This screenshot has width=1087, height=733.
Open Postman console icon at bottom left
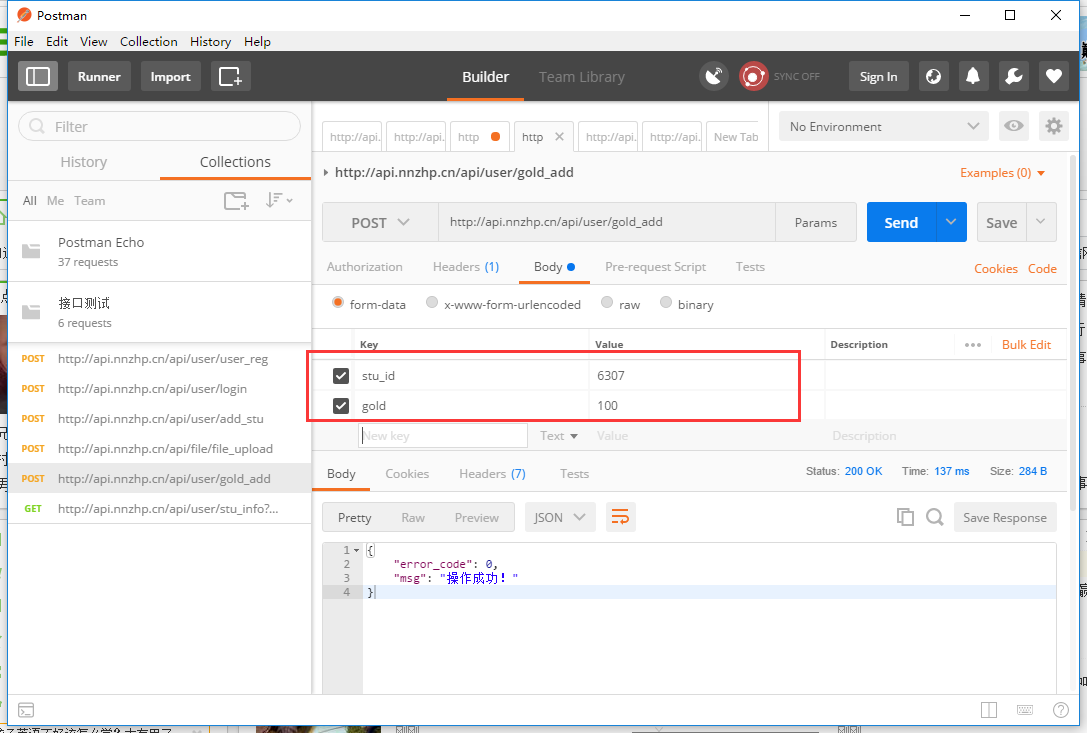click(x=26, y=709)
